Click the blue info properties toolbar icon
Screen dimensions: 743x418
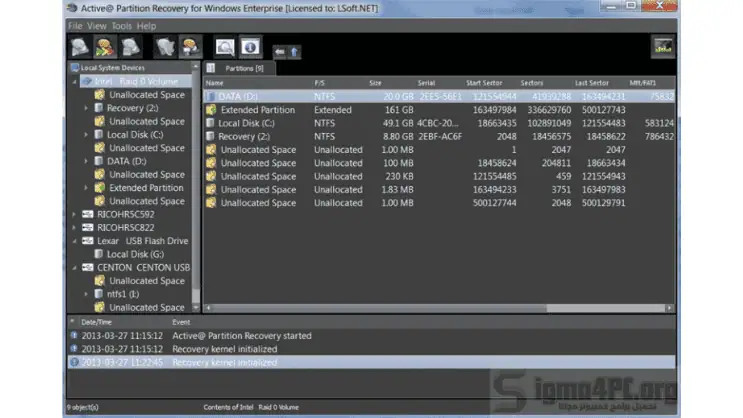(x=249, y=47)
